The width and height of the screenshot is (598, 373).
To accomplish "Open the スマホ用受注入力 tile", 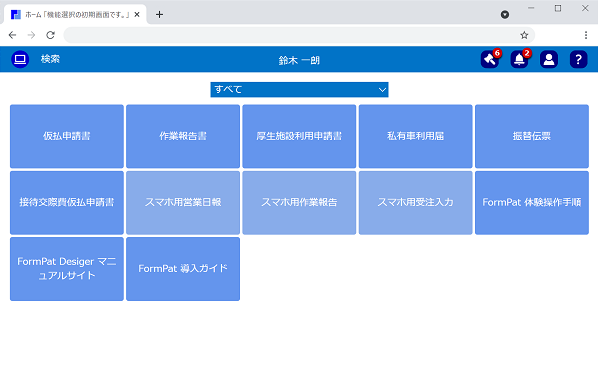I will point(415,203).
